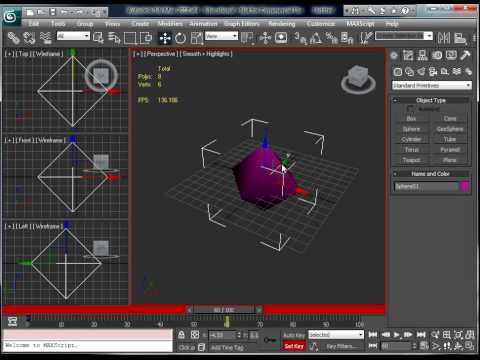Click the magenta object color swatch
Viewport: 480px width, 360px height.
pyautogui.click(x=465, y=186)
